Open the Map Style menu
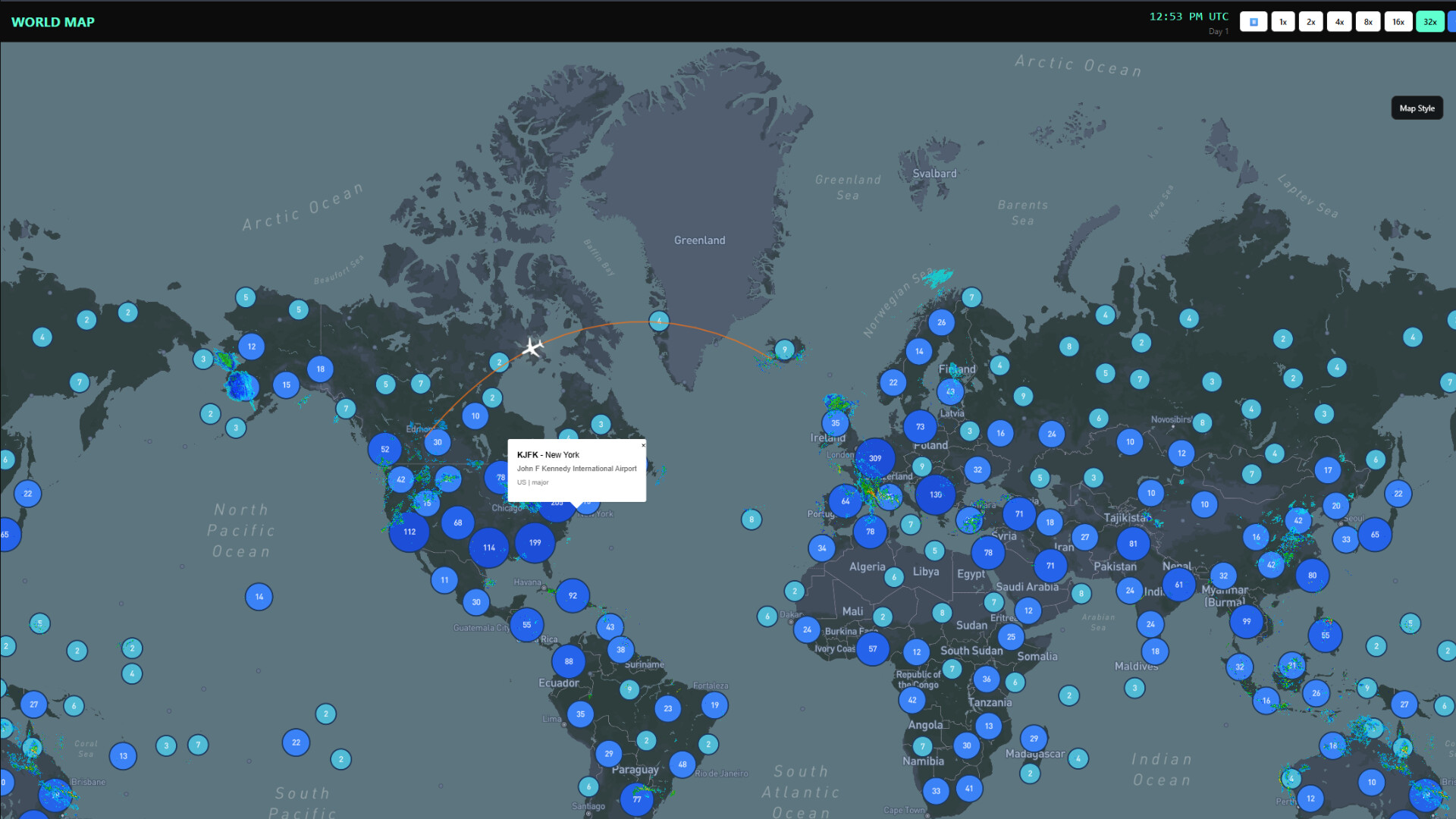Image resolution: width=1456 pixels, height=819 pixels. point(1417,108)
